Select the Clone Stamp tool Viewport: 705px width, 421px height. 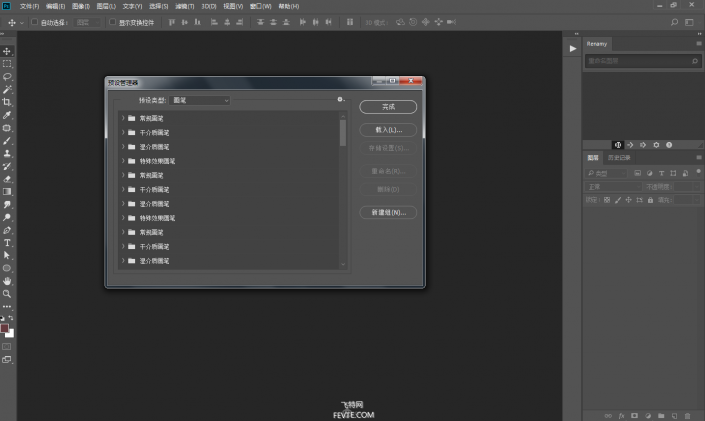7,153
